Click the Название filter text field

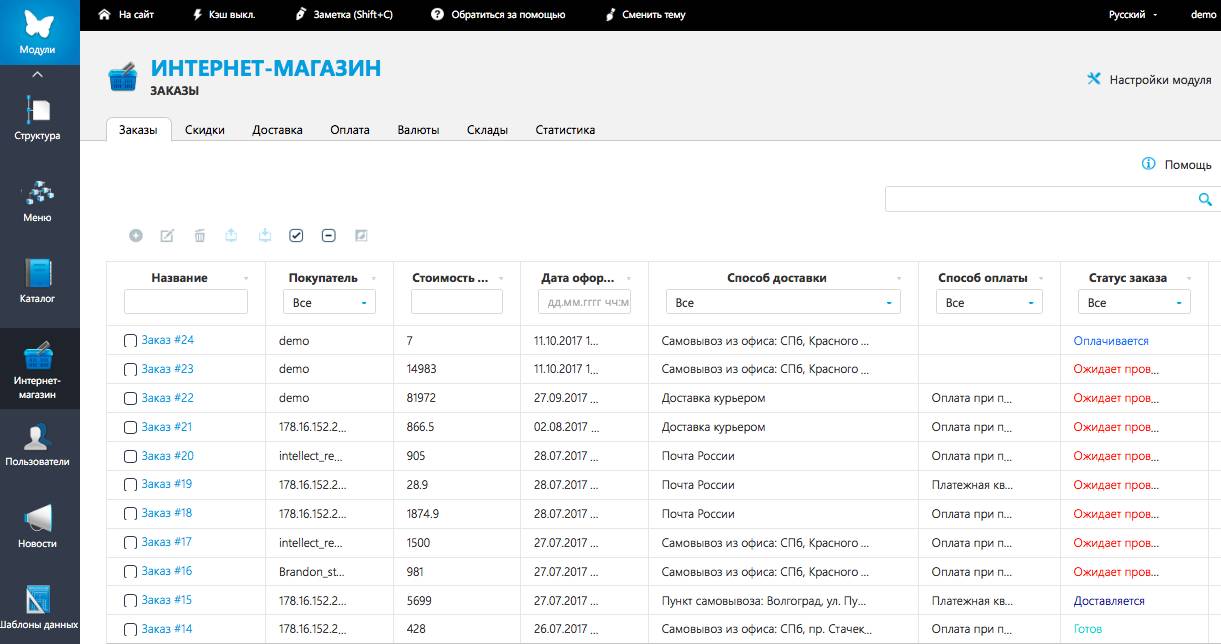click(x=185, y=302)
